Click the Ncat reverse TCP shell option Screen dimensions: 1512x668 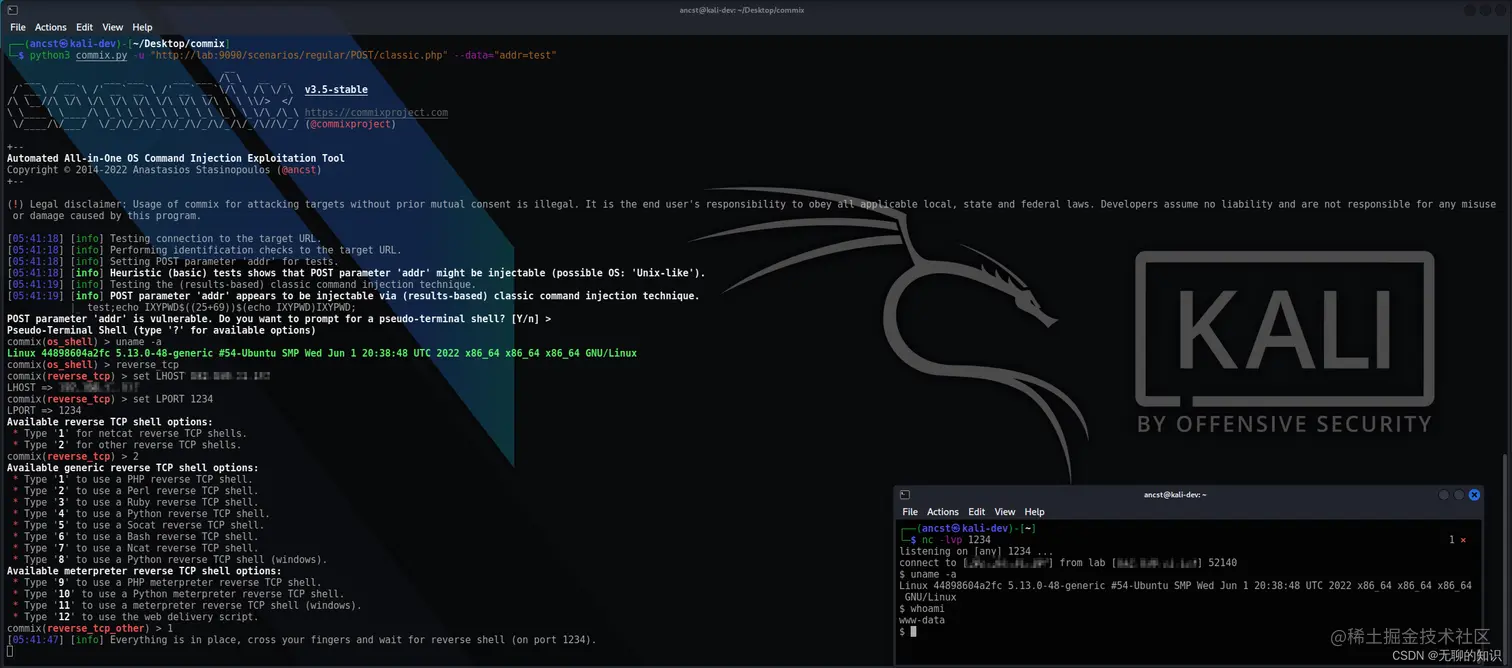tap(135, 548)
